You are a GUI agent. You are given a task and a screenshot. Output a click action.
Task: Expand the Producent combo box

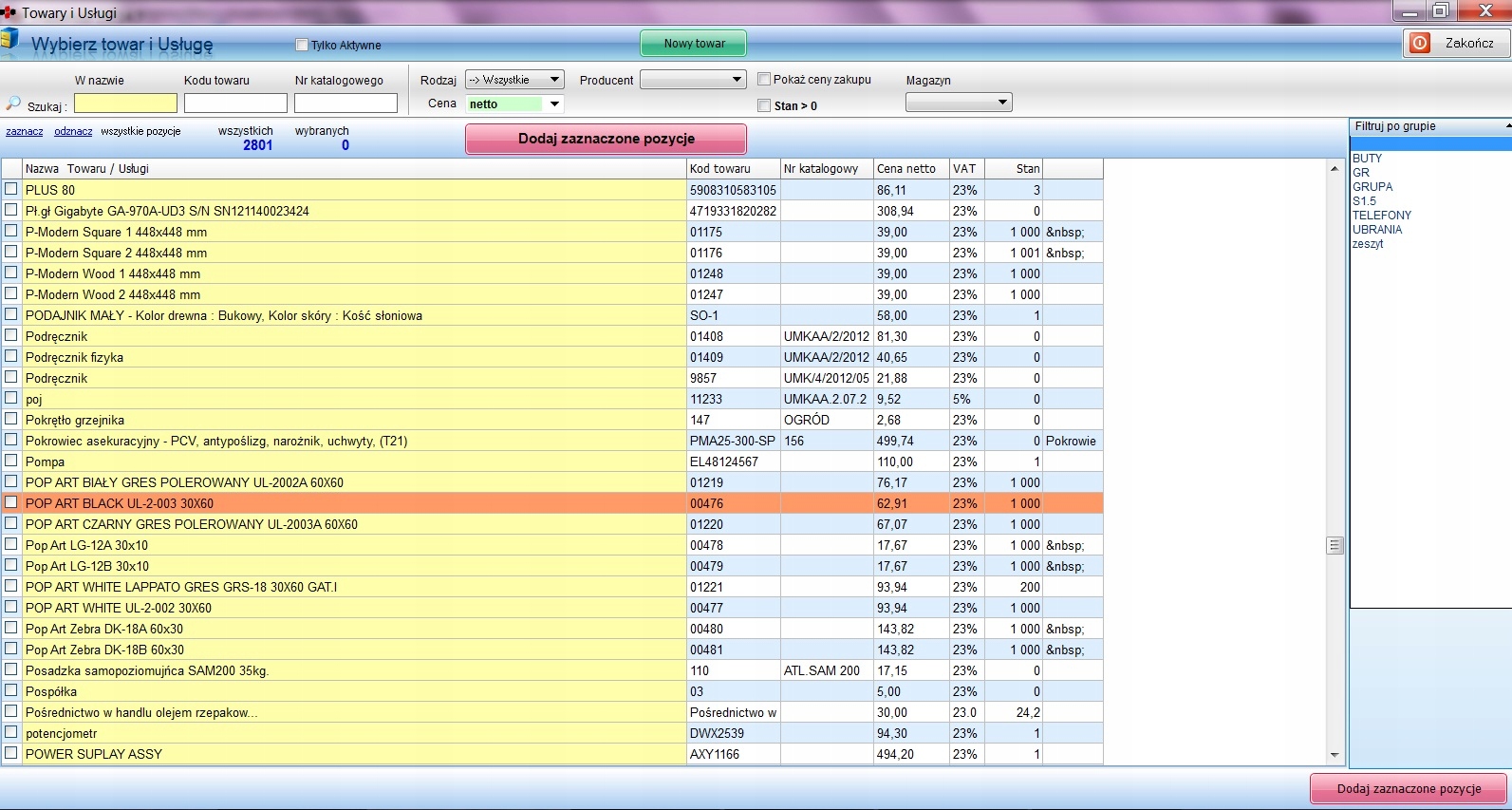pos(737,80)
